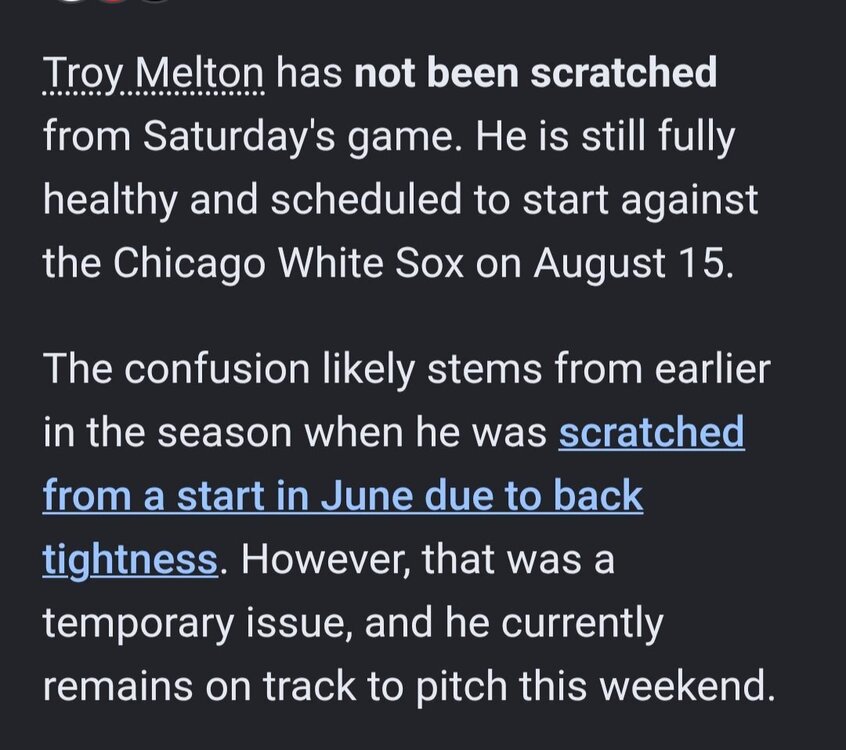
Task: Tap the blue word "scratched" in the link
Action: (651, 432)
